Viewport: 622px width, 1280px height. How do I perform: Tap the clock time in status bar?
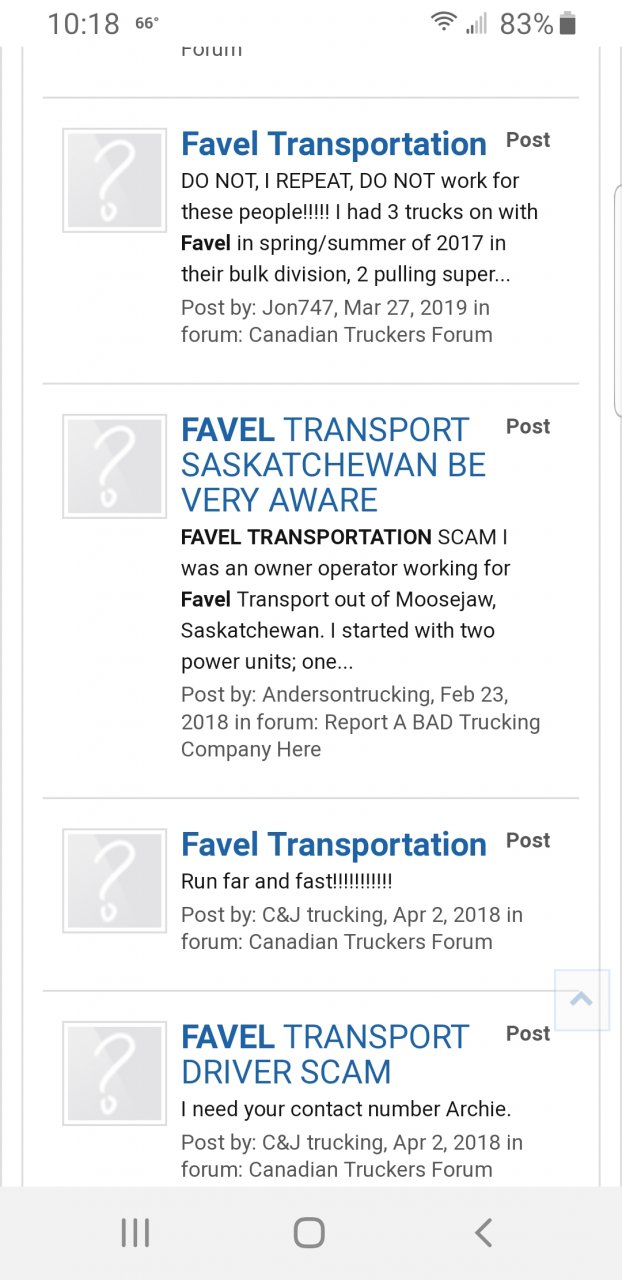[x=84, y=24]
